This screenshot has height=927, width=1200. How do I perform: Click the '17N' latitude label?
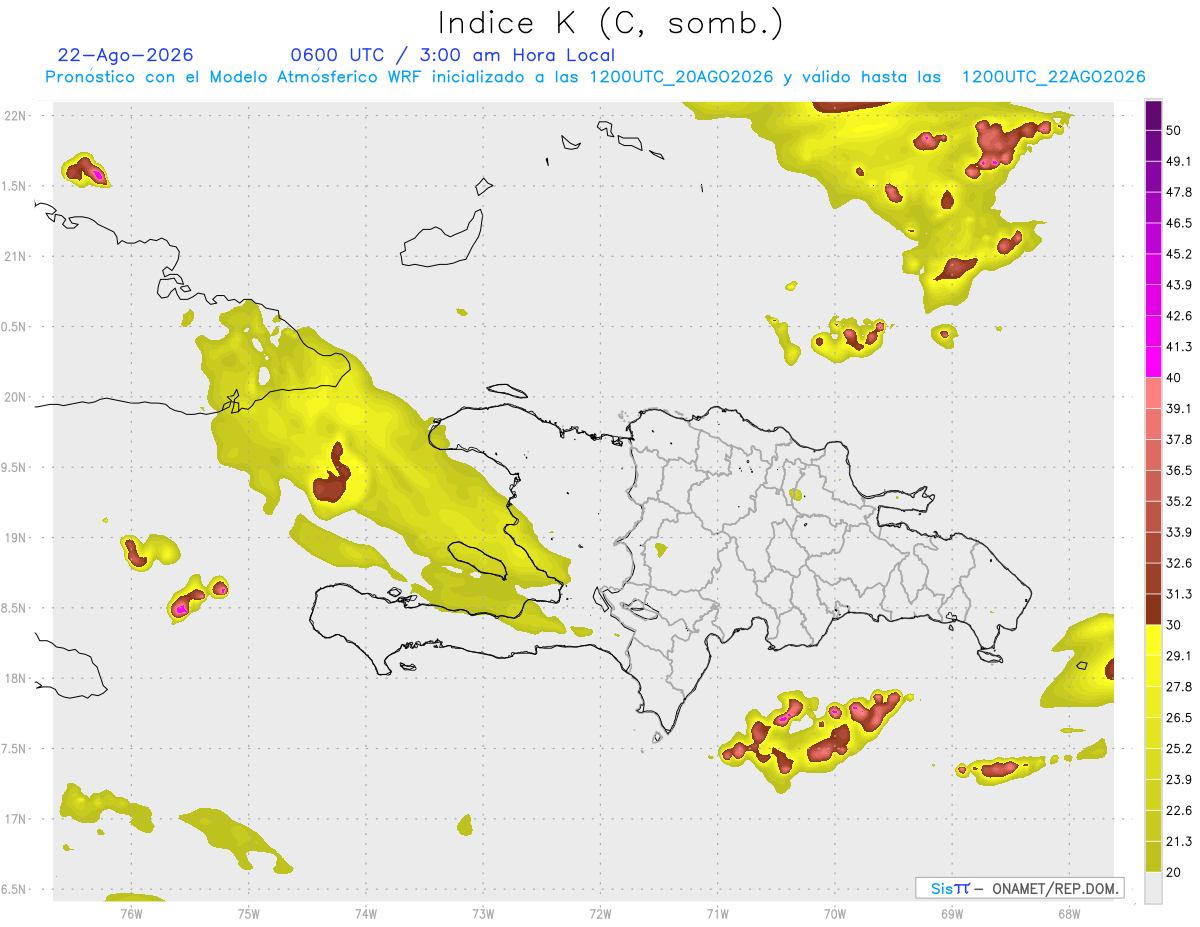[x=16, y=819]
